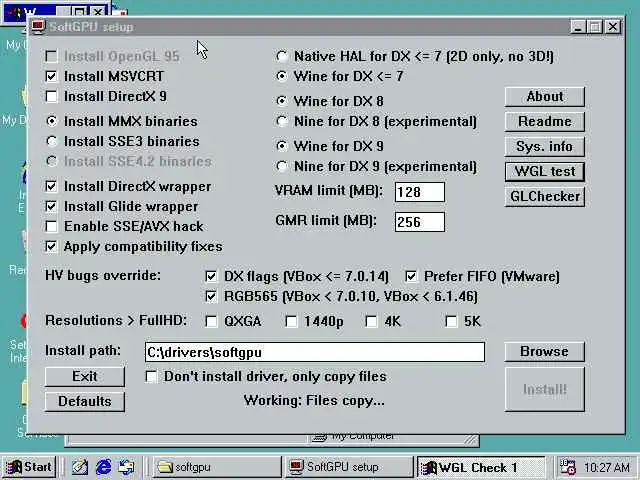
Task: Toggle the Install MSVCRT checkbox
Action: [x=51, y=76]
